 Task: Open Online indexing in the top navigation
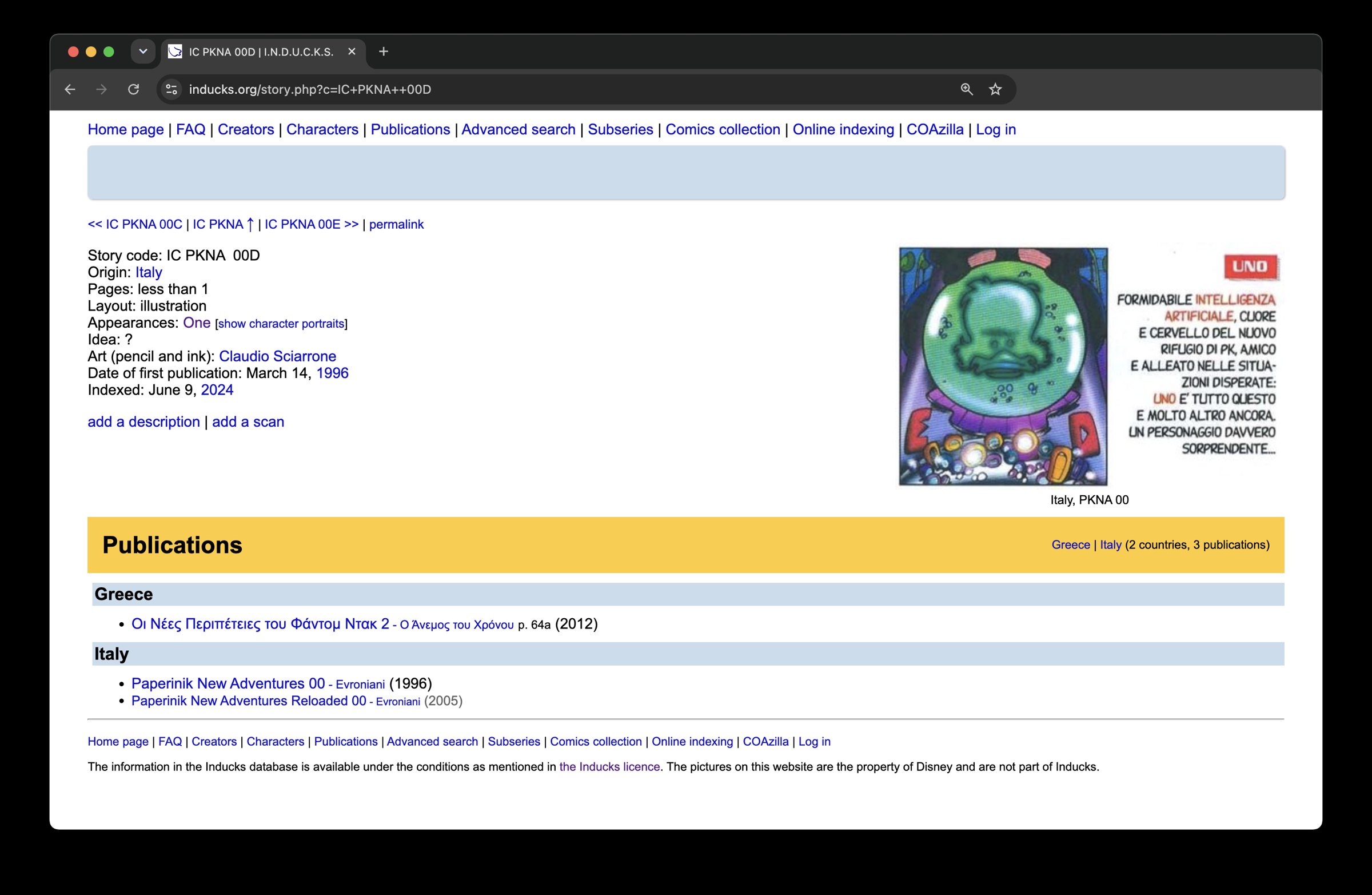coord(843,129)
